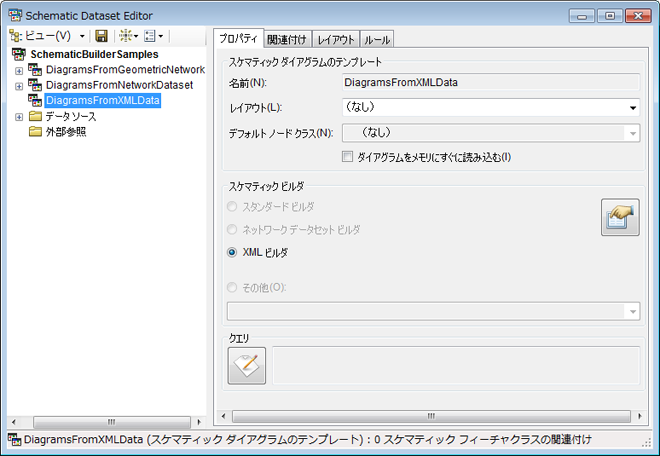Select DiagramsFromXMLData tree item text
The height and width of the screenshot is (456, 660).
coord(103,101)
